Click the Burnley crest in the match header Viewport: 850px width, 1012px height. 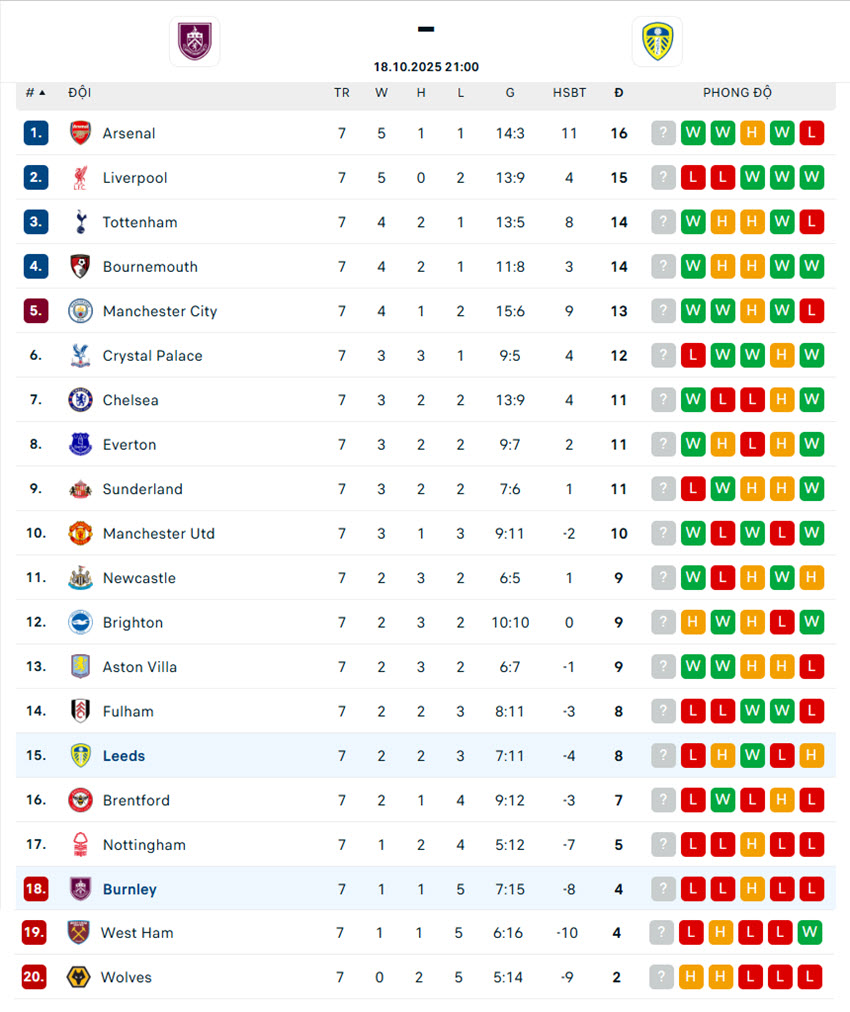point(194,42)
